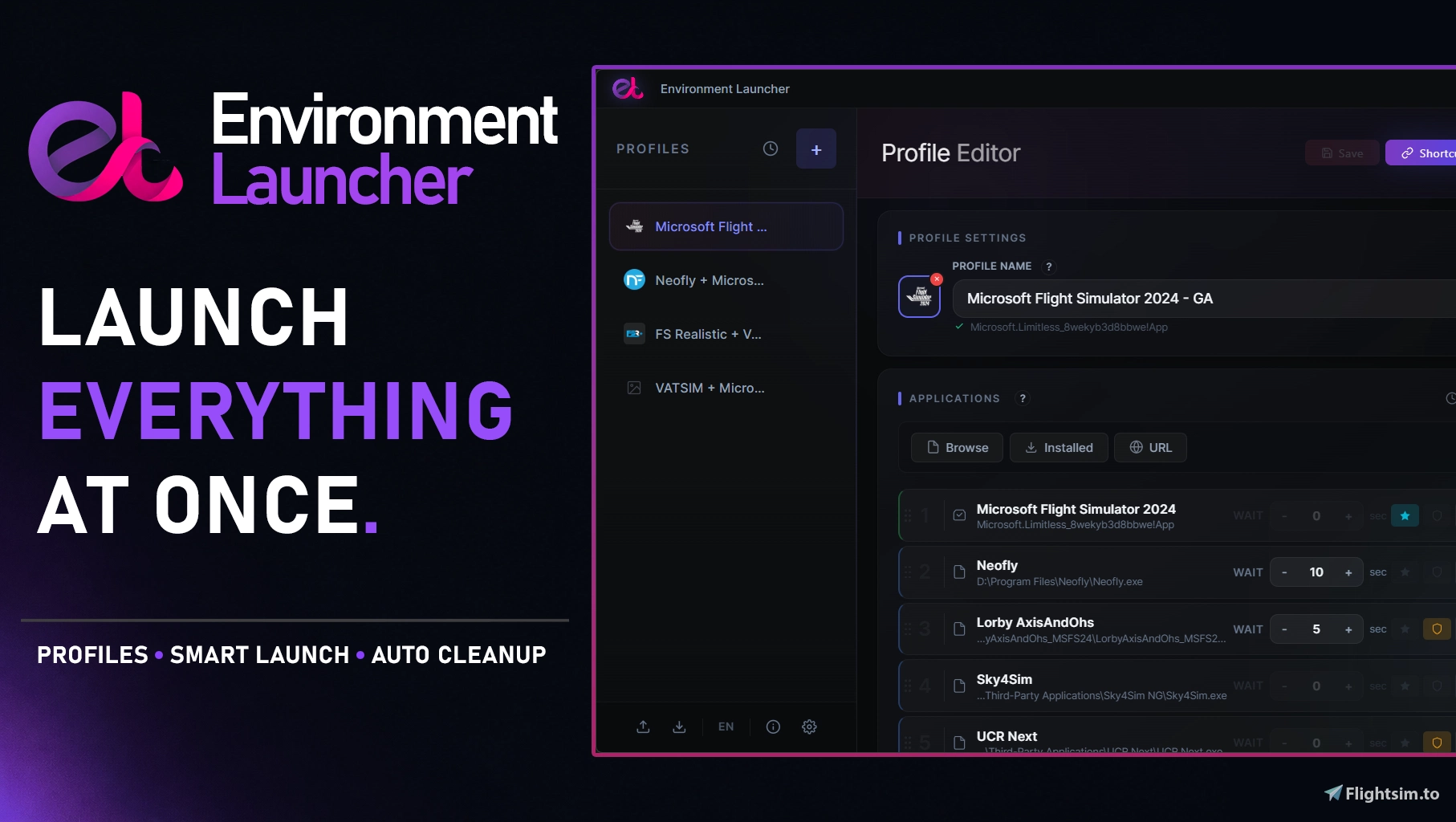Toggle the star on the UCR Next row
Screen dimensions: 1456x822
[1405, 743]
